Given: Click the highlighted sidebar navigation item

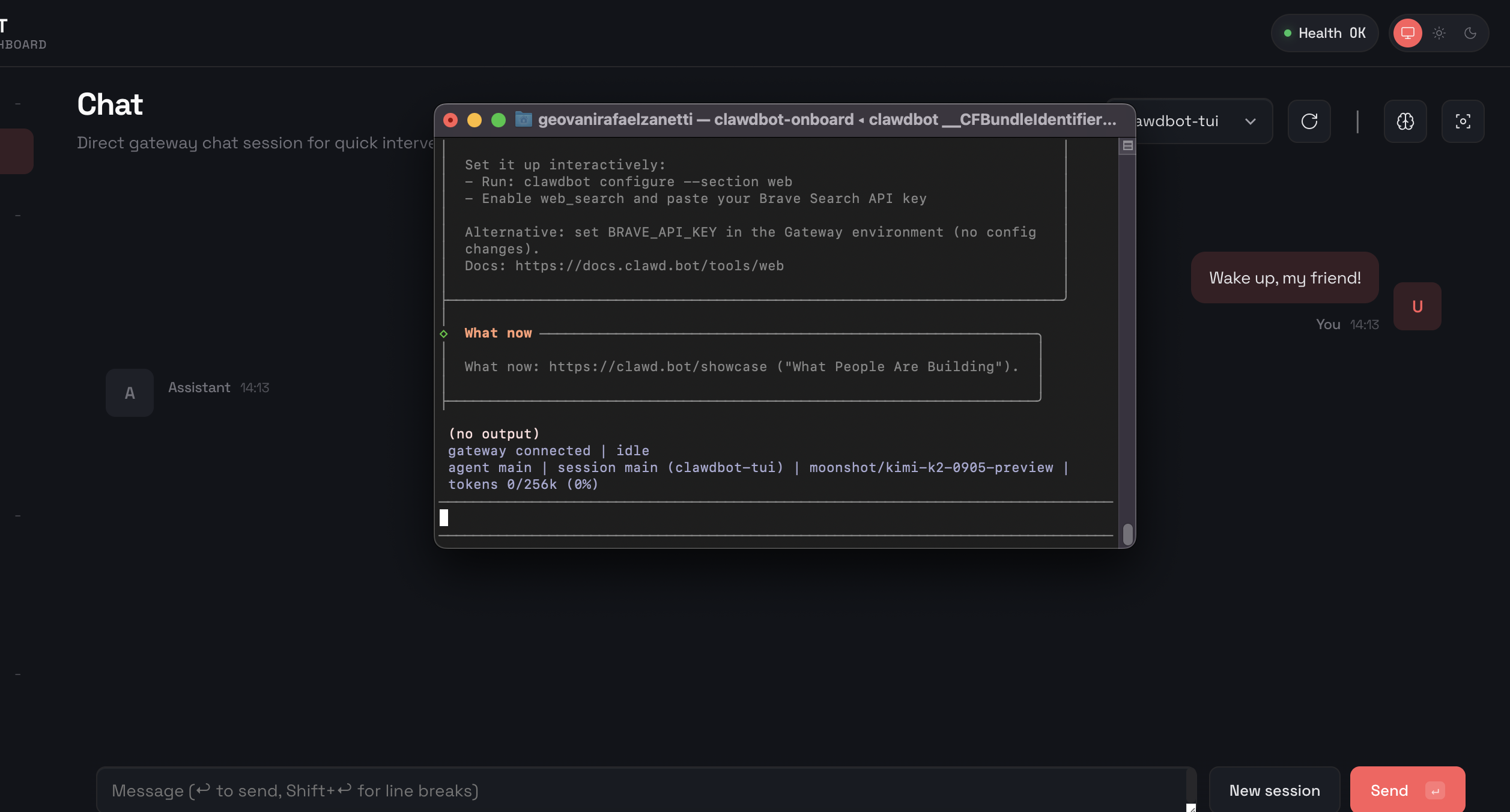Looking at the screenshot, I should pos(16,151).
